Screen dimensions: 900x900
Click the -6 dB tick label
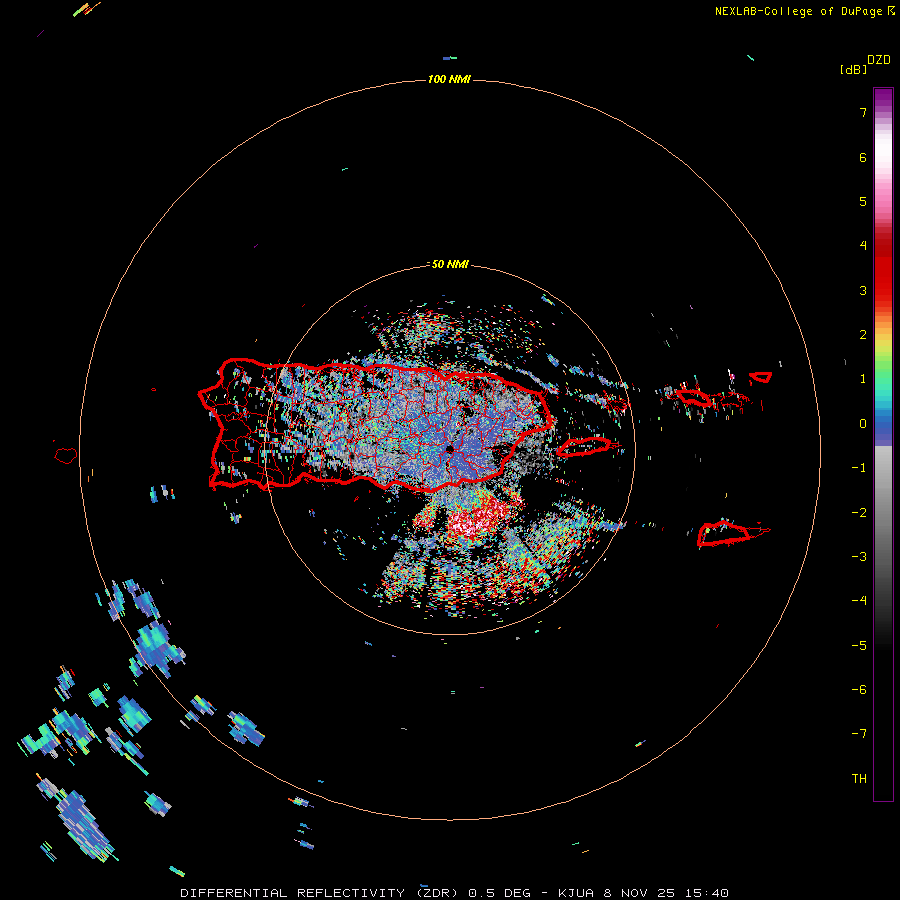point(859,690)
